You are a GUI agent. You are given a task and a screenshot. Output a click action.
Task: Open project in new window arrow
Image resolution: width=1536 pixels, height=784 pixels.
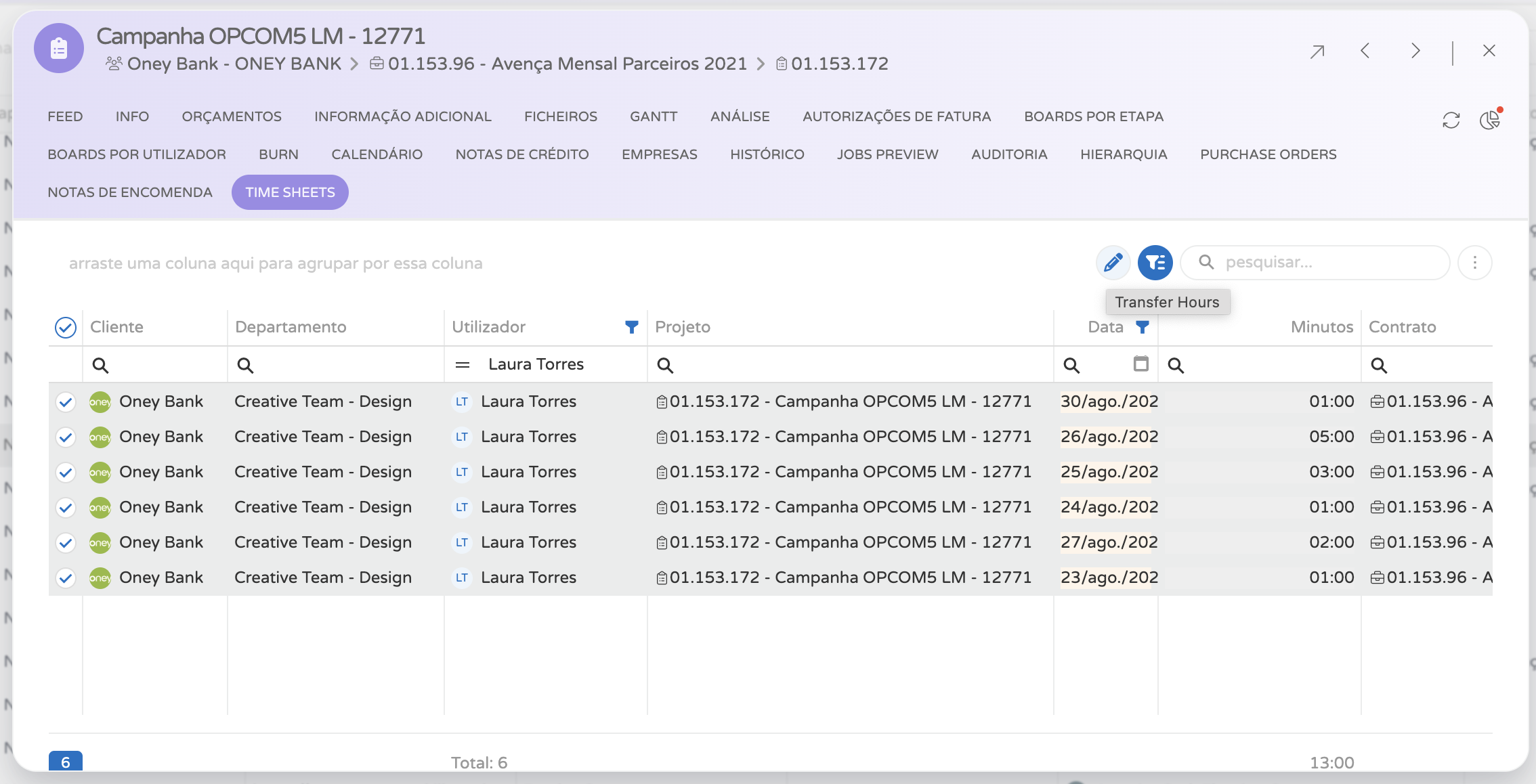(x=1317, y=51)
